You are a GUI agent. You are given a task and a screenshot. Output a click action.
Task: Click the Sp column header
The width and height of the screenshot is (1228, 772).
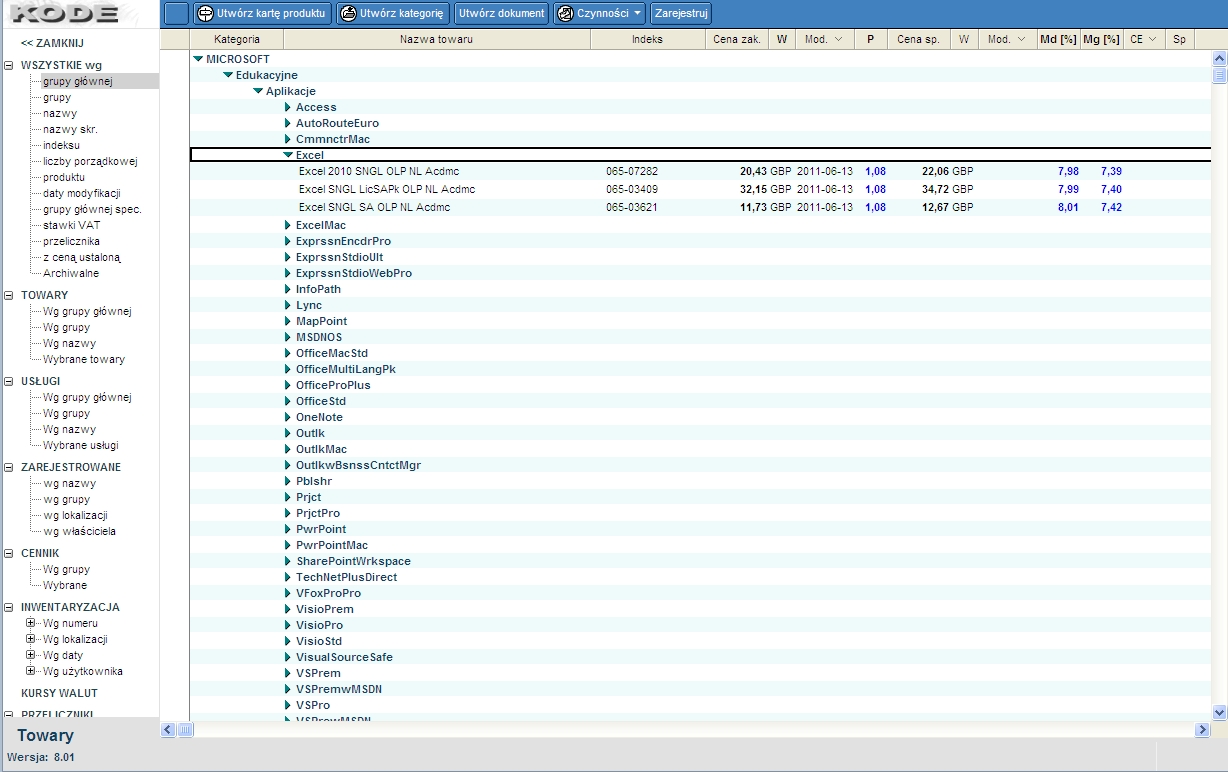pos(1179,39)
